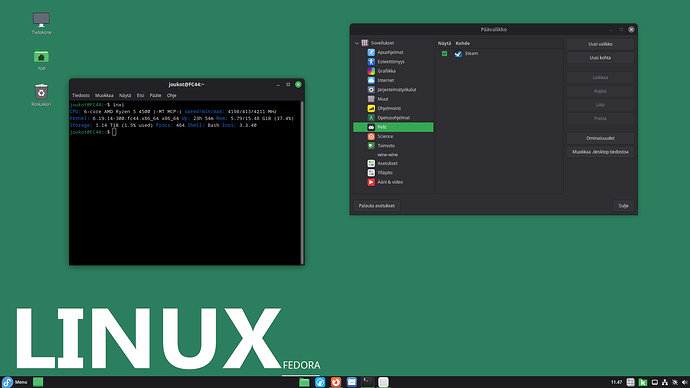
Task: Select the Science category icon
Action: (371, 136)
